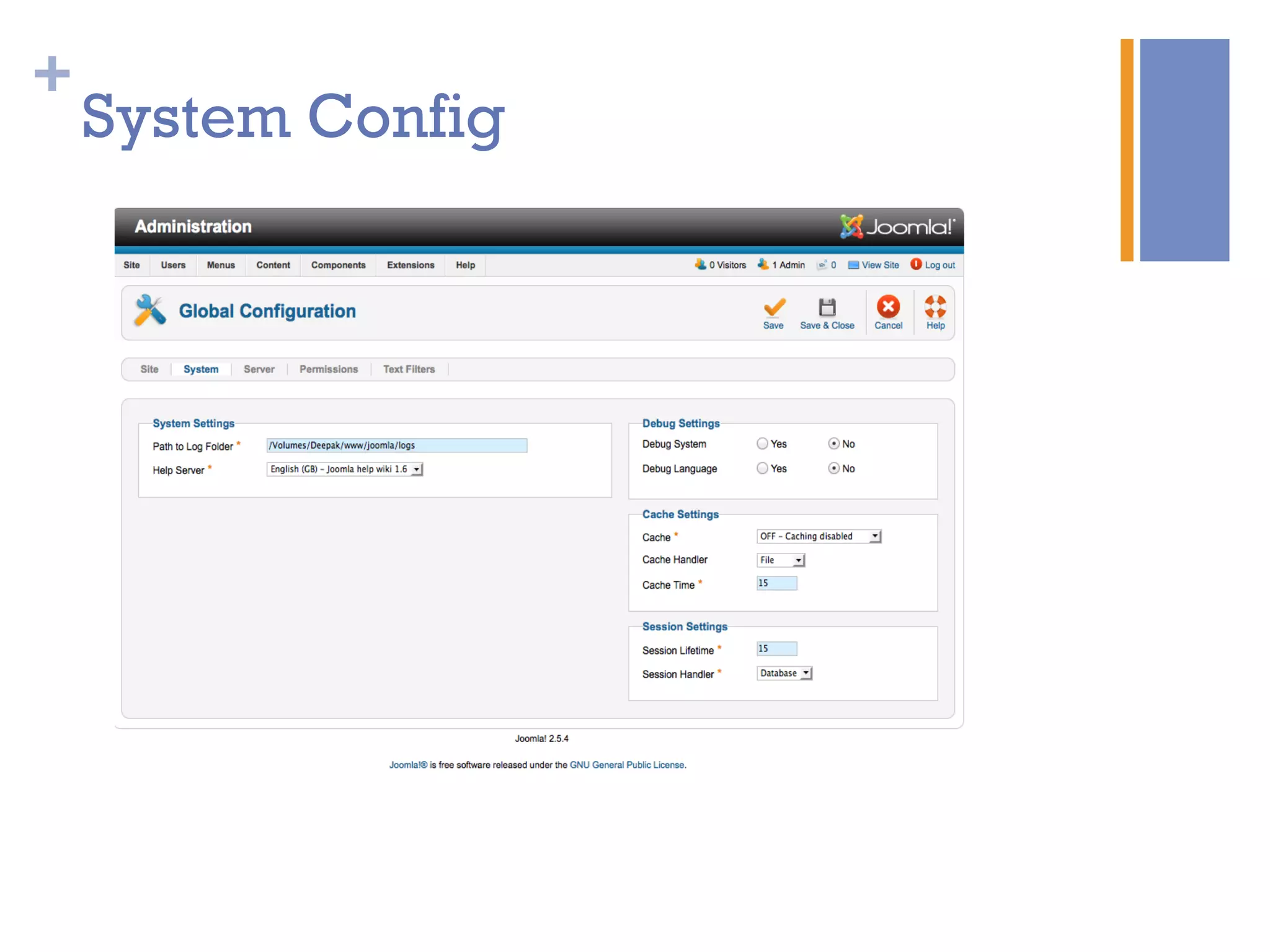Viewport: 1270px width, 952px height.
Task: Click the Save button label
Action: tap(773, 325)
